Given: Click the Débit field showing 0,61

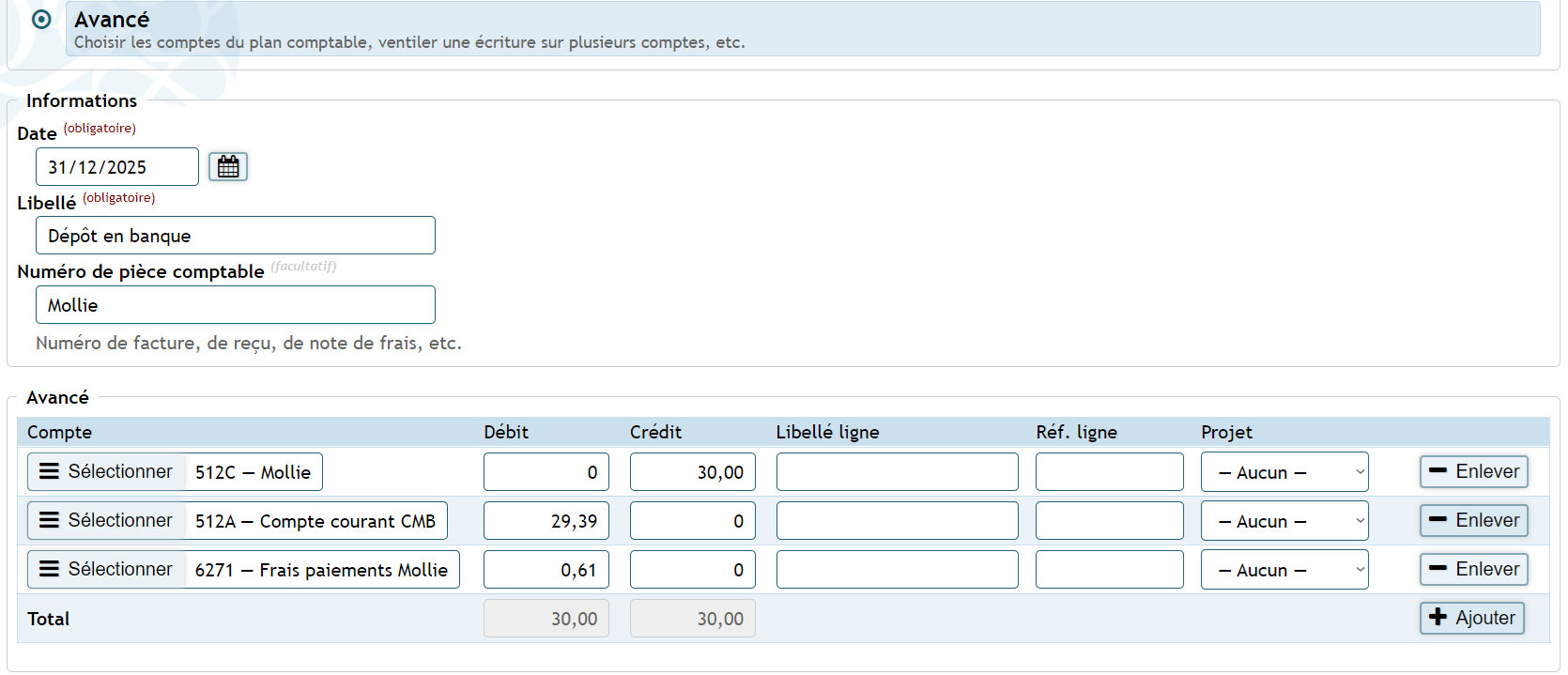Looking at the screenshot, I should tap(546, 570).
